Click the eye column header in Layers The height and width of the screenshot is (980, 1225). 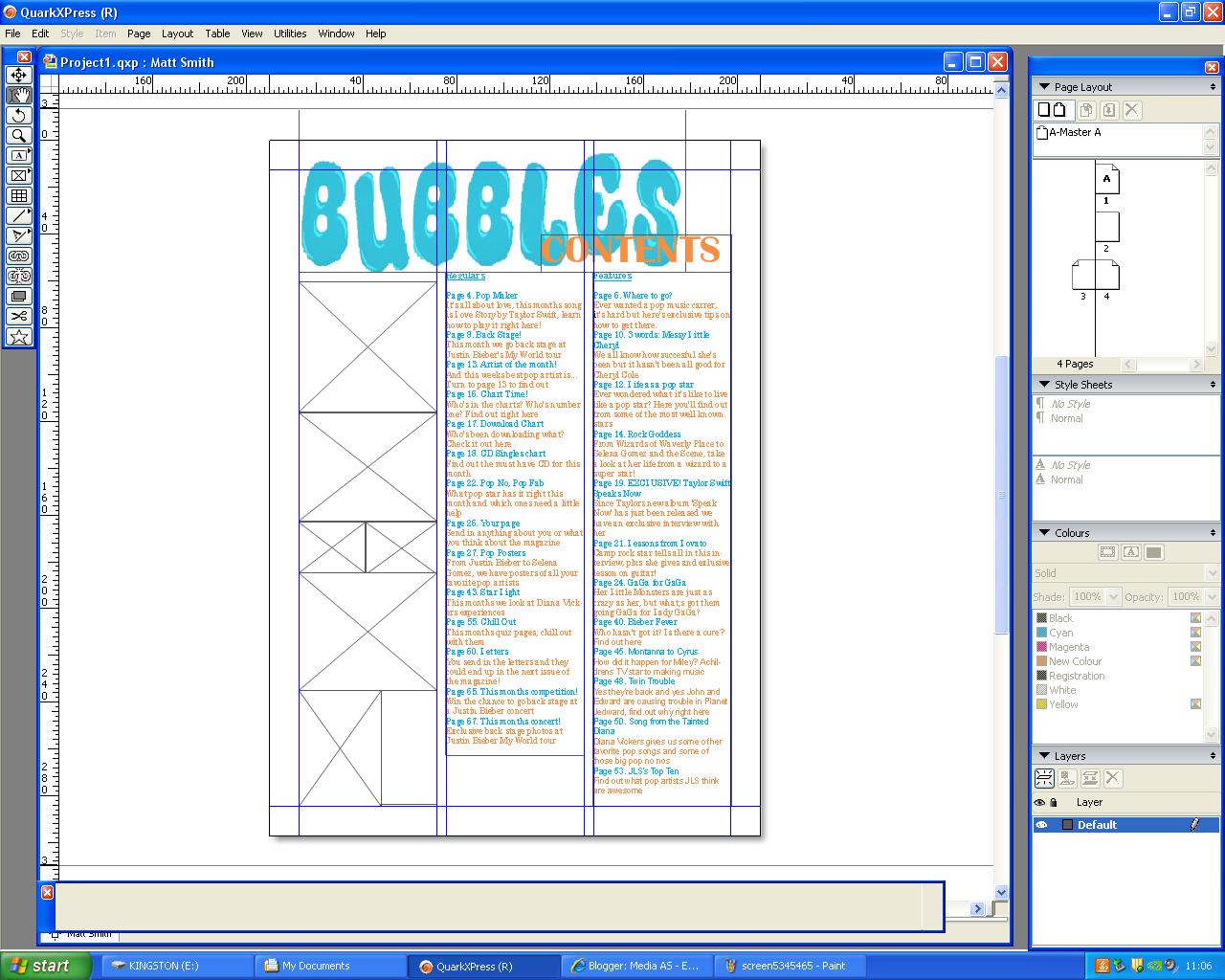click(x=1040, y=803)
